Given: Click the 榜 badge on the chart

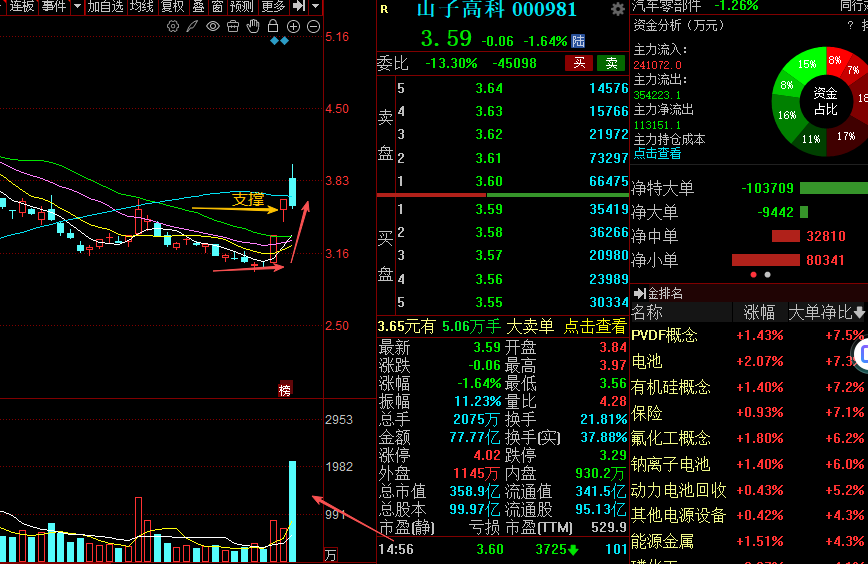Looking at the screenshot, I should [x=285, y=390].
